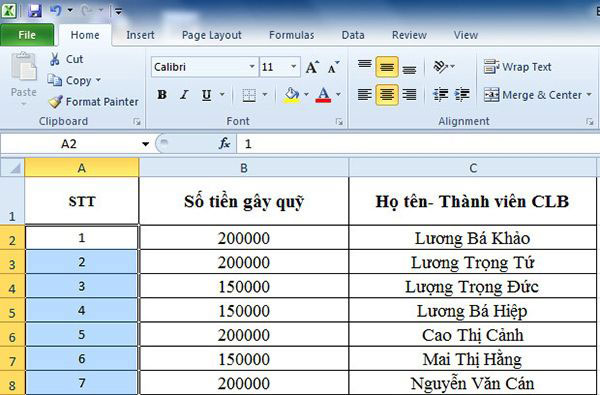The height and width of the screenshot is (395, 600).
Task: Toggle Bottom Align
Action: [409, 69]
